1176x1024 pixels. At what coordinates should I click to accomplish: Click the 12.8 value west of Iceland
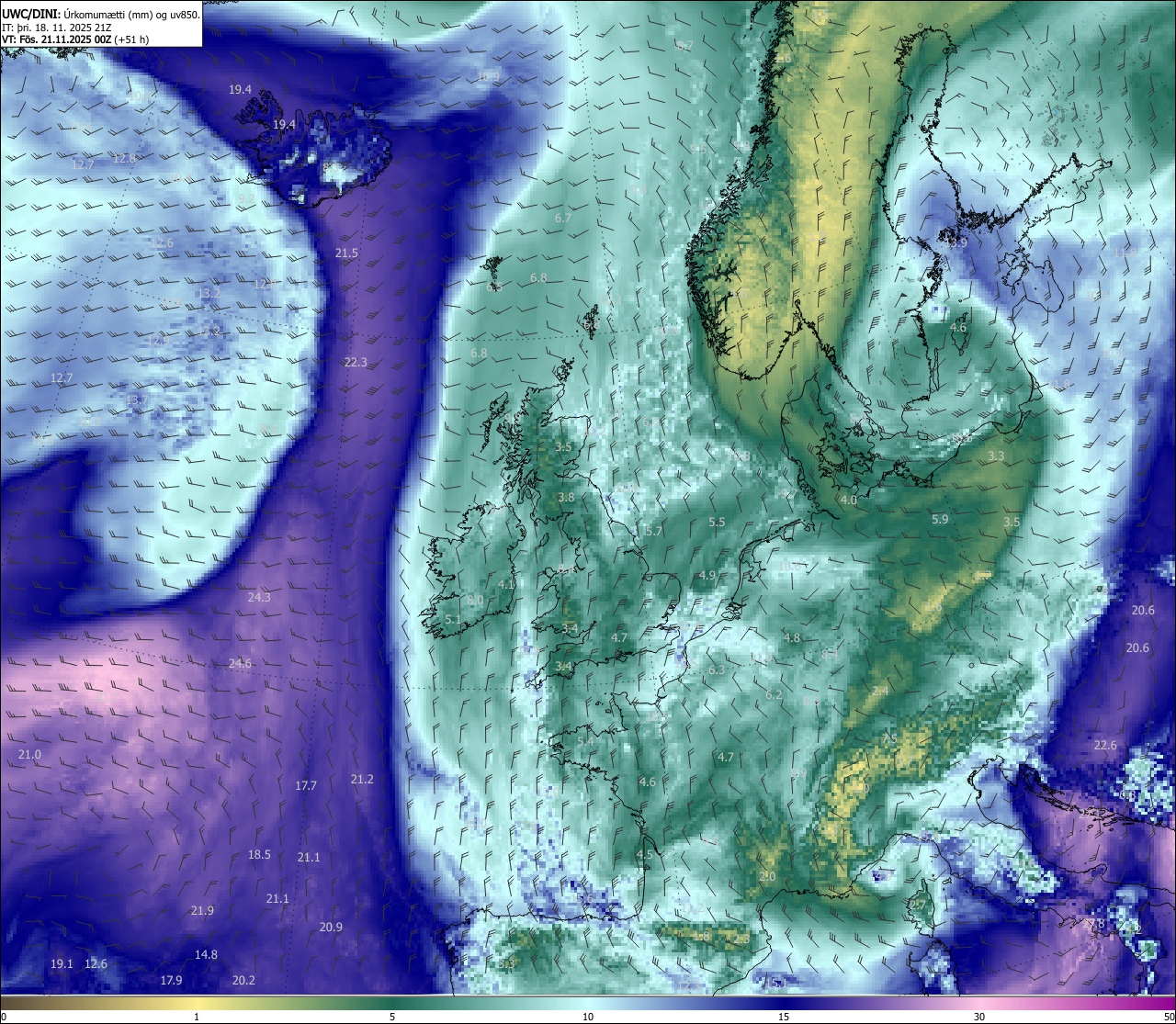click(124, 159)
